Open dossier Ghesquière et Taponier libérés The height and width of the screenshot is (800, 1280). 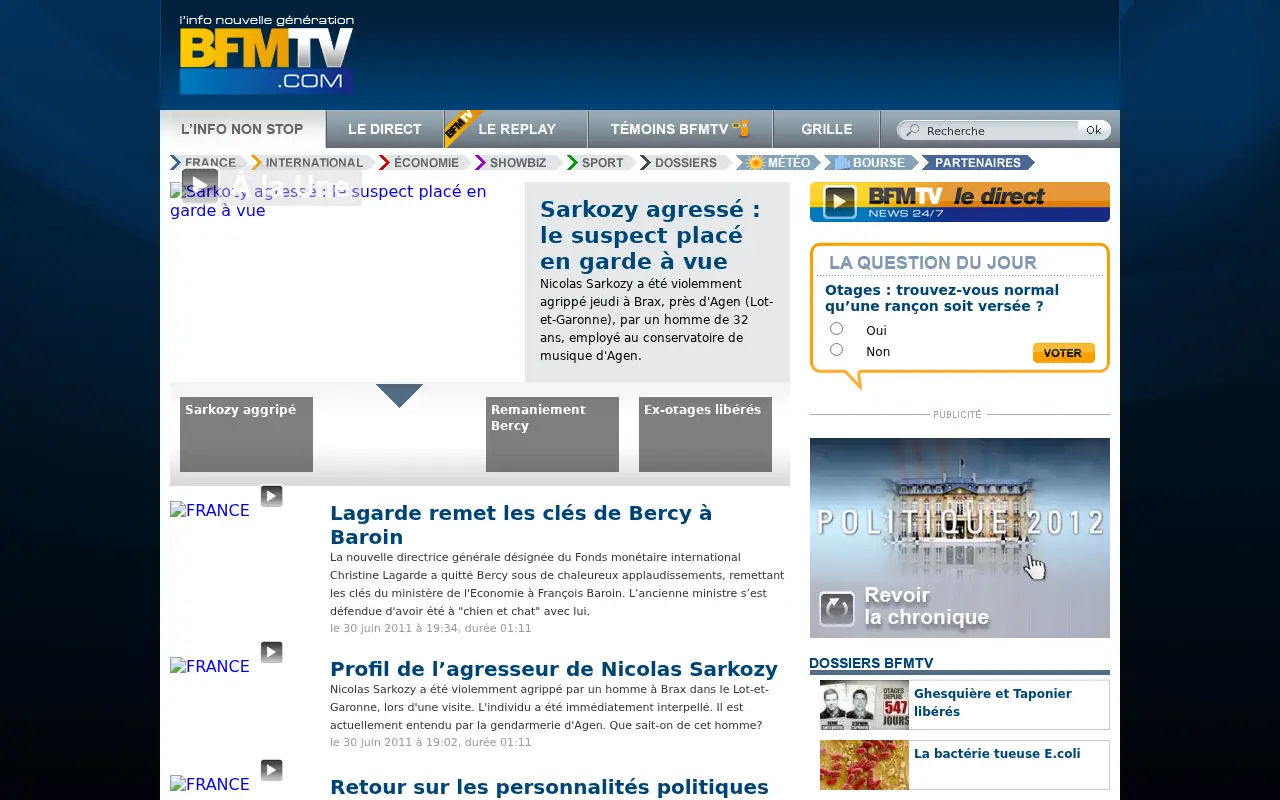(993, 702)
